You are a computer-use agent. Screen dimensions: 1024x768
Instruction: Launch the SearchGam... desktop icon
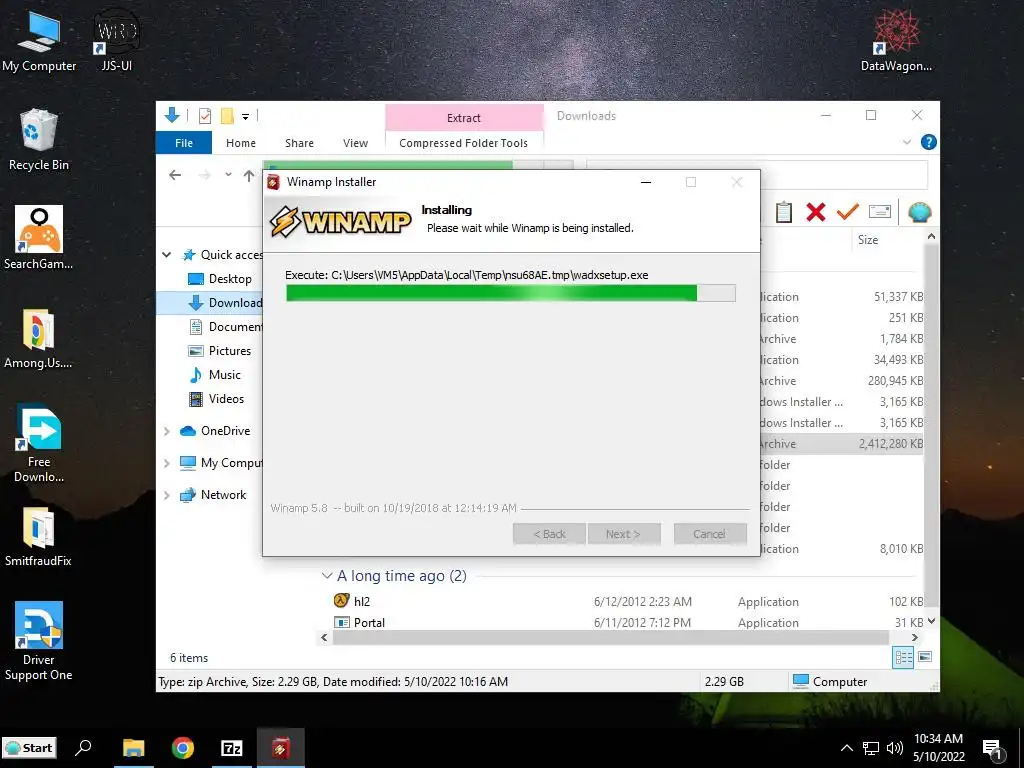pyautogui.click(x=39, y=238)
